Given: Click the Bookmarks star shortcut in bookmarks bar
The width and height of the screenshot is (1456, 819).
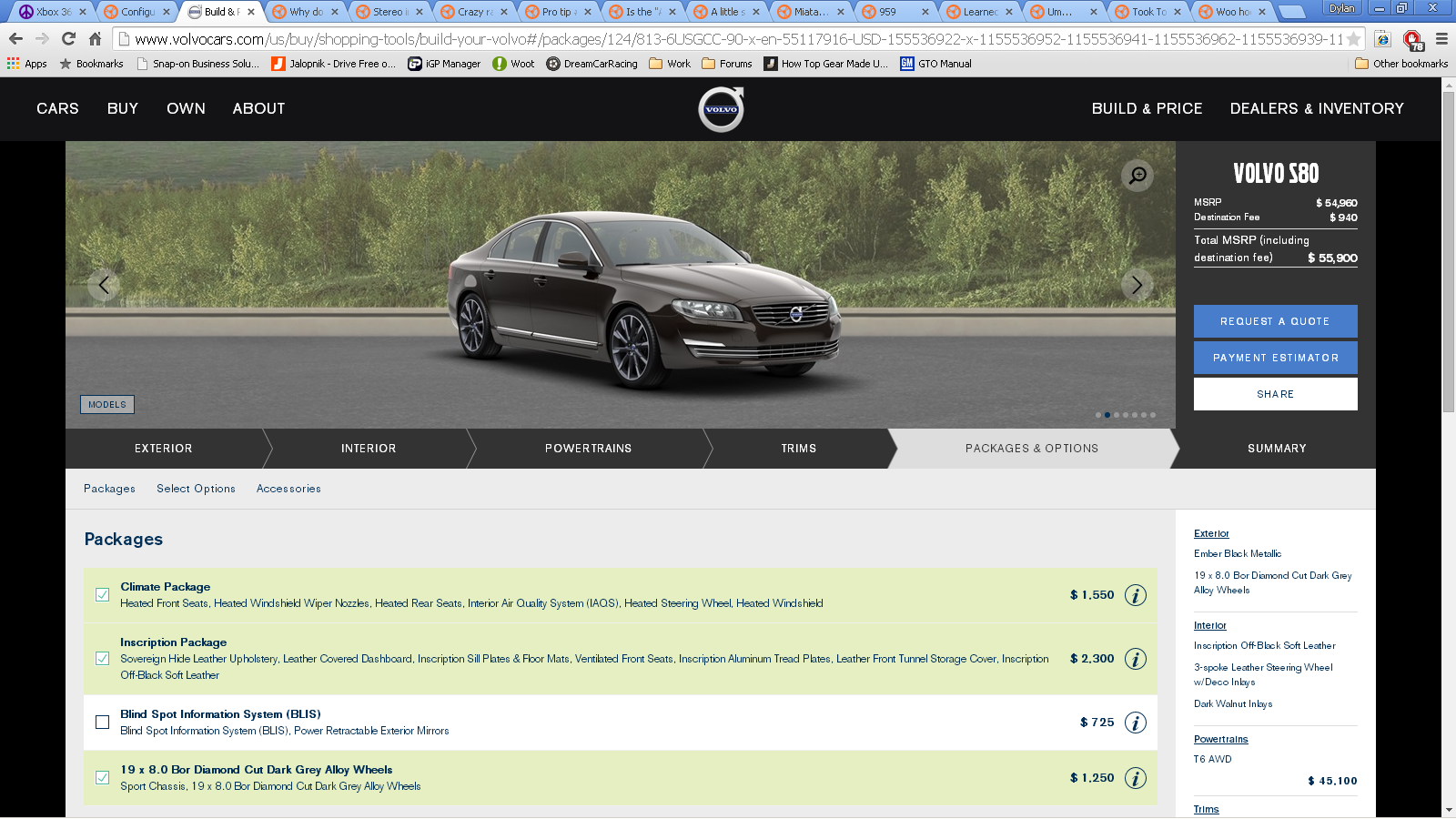Looking at the screenshot, I should click(91, 64).
